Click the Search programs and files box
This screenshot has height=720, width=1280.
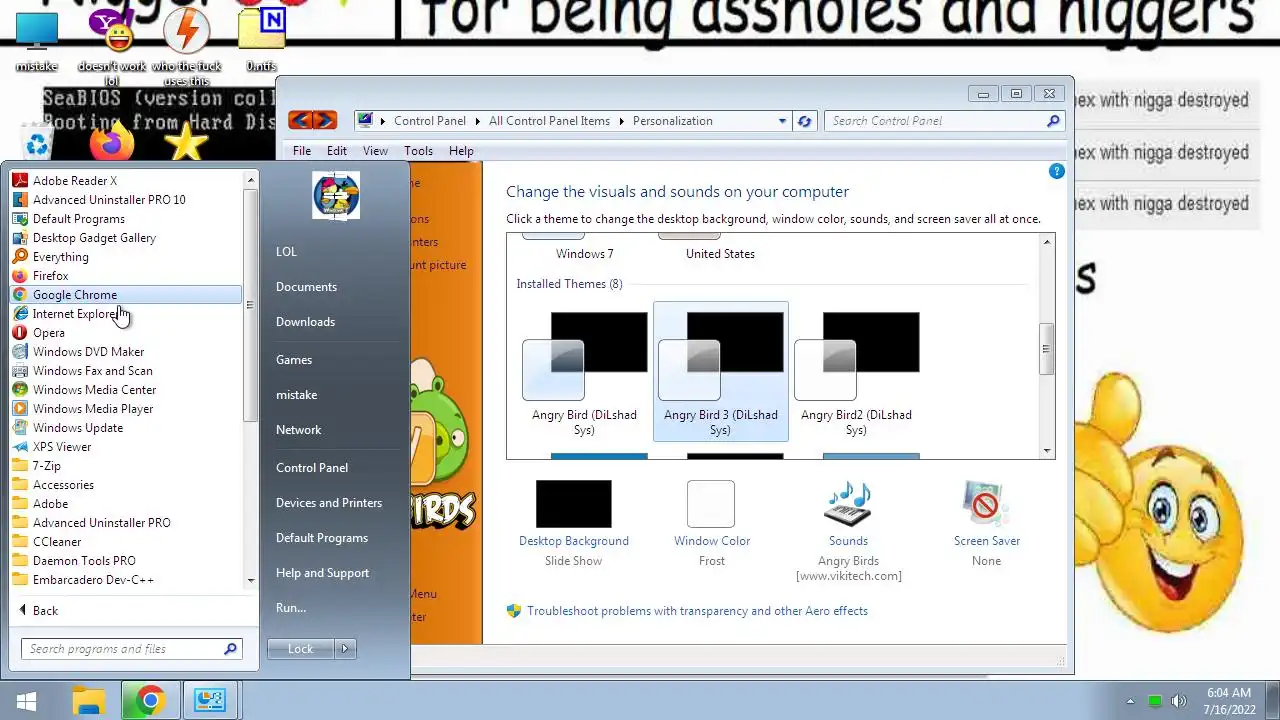131,649
